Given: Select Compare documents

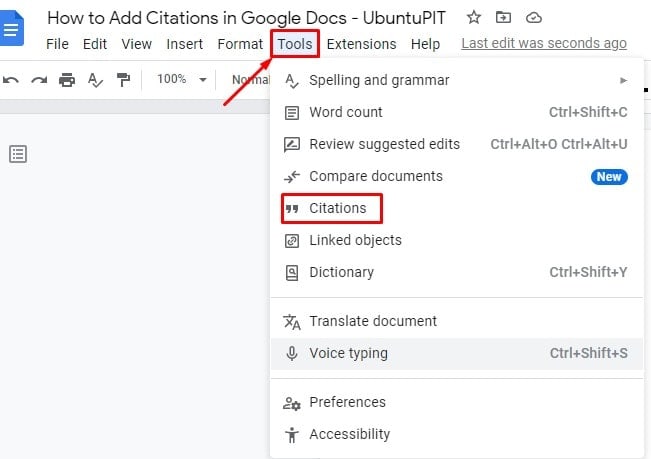Looking at the screenshot, I should click(x=457, y=176).
